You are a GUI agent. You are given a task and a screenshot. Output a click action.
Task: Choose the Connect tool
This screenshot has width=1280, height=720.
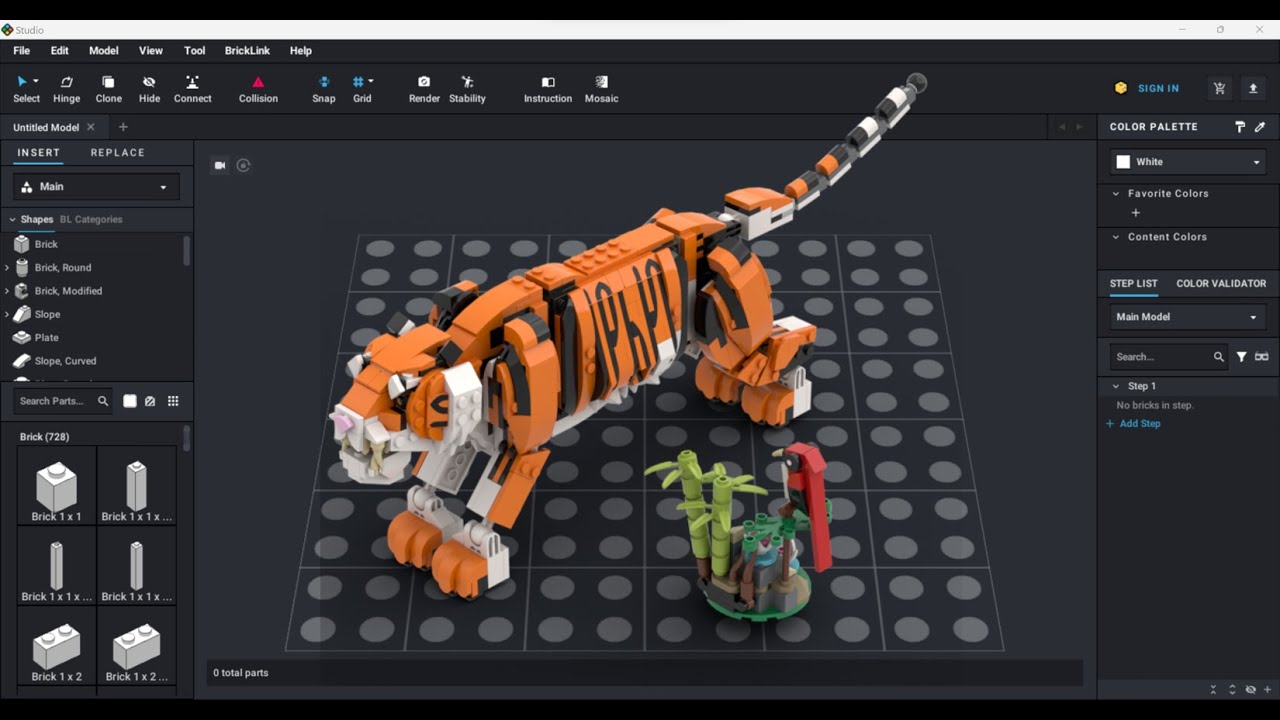tap(192, 89)
